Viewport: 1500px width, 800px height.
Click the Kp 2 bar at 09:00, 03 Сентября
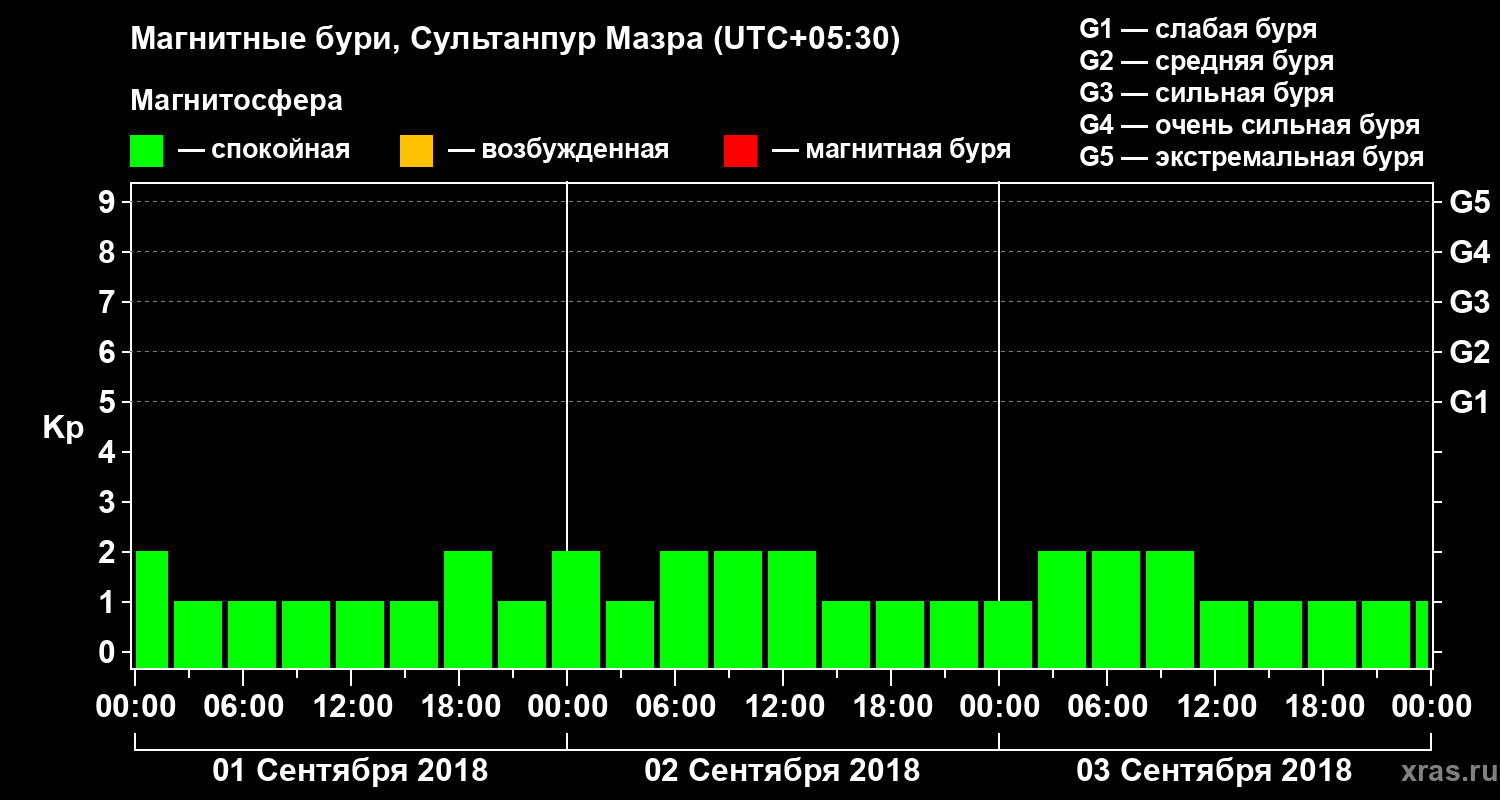tap(1170, 609)
